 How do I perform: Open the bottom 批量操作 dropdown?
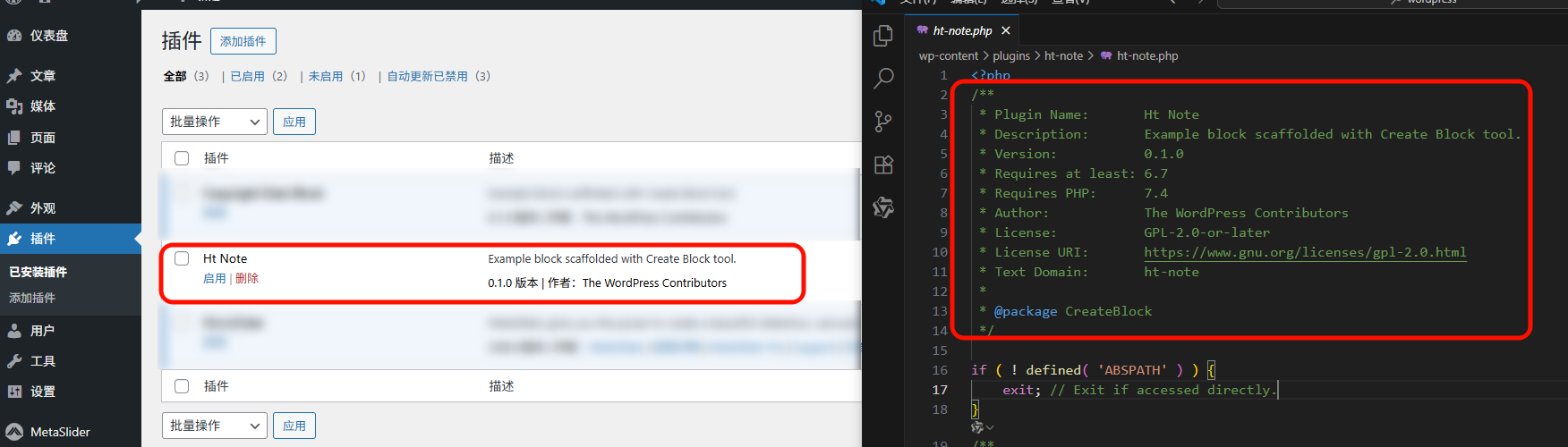click(x=215, y=426)
